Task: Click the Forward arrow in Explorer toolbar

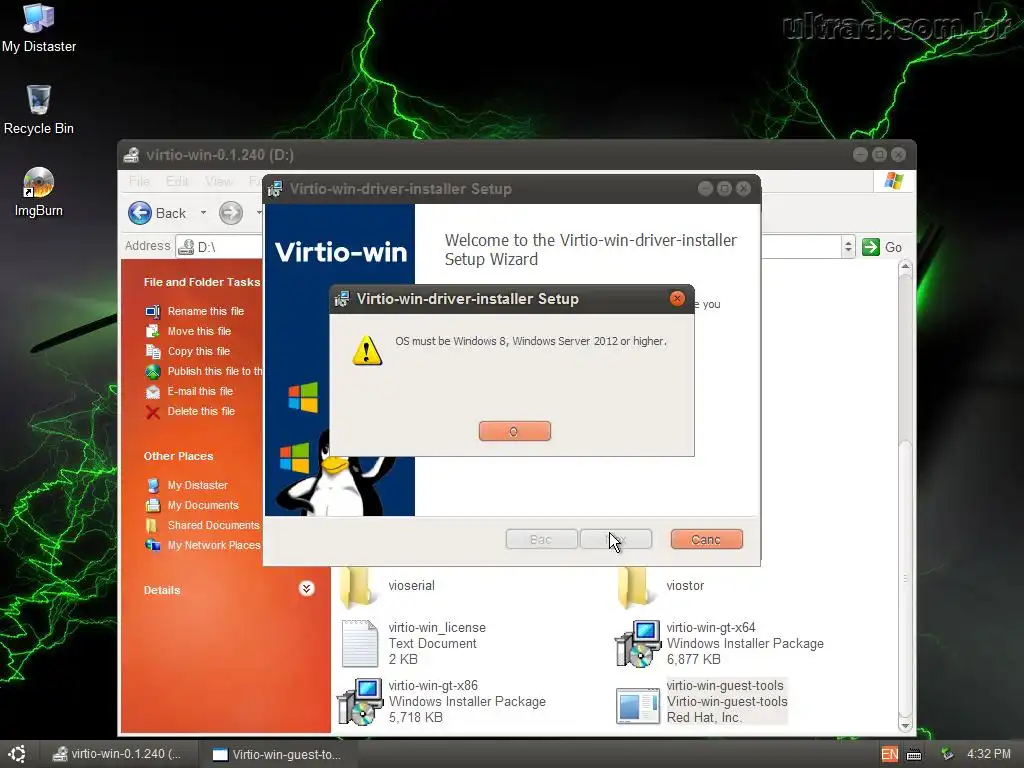Action: coord(231,213)
